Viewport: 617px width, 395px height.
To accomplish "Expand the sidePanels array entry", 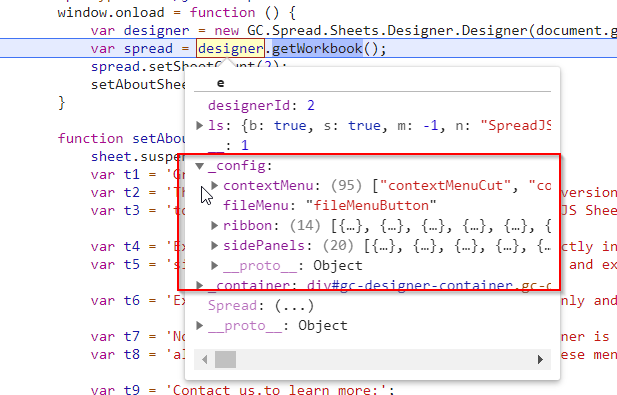I will click(214, 245).
